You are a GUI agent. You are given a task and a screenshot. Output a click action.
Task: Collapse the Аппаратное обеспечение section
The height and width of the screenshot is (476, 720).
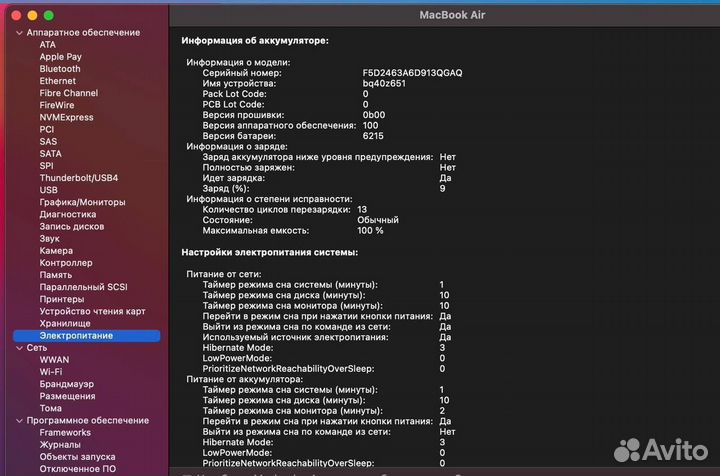pos(19,33)
